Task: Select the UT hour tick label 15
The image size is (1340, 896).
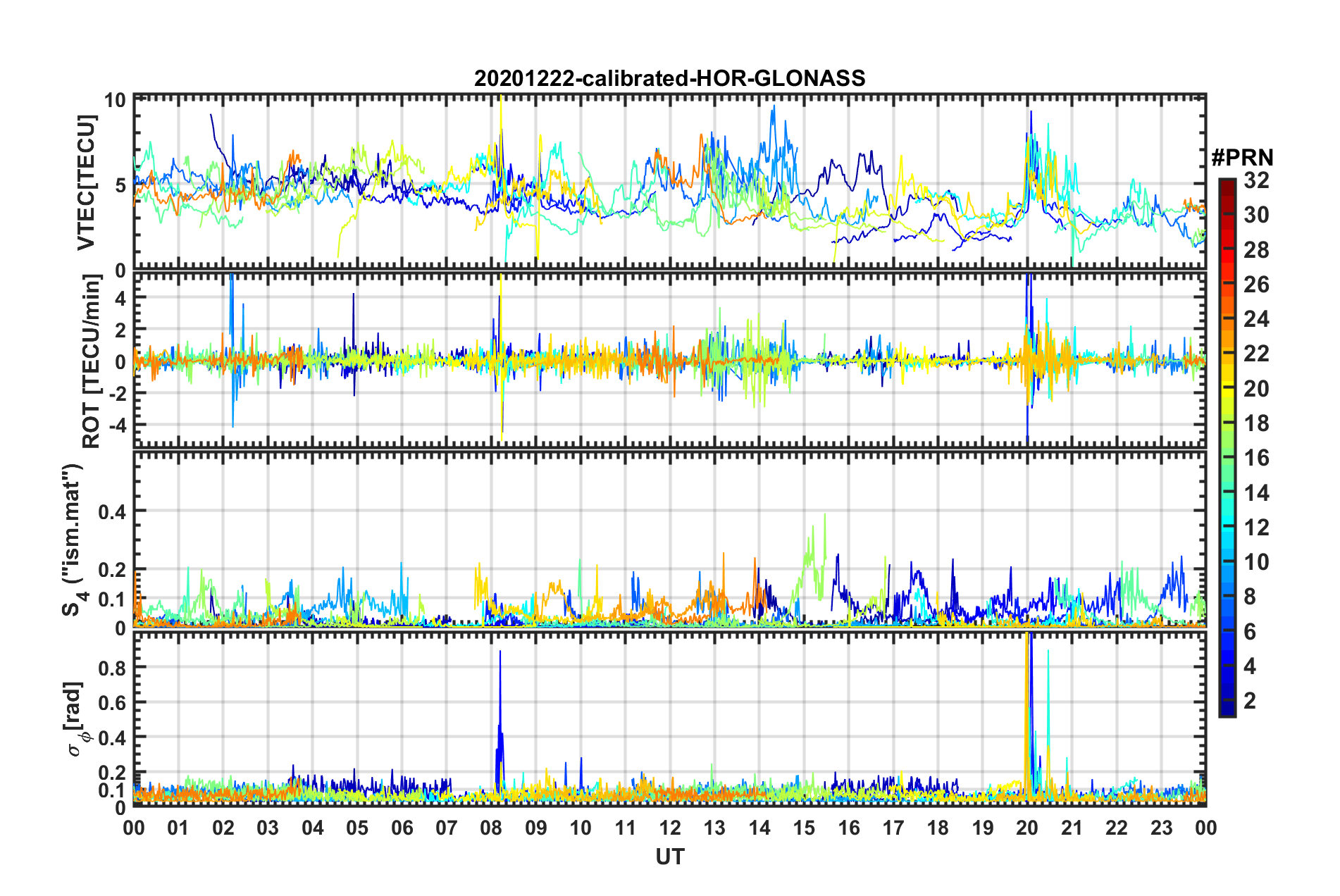Action: [804, 828]
